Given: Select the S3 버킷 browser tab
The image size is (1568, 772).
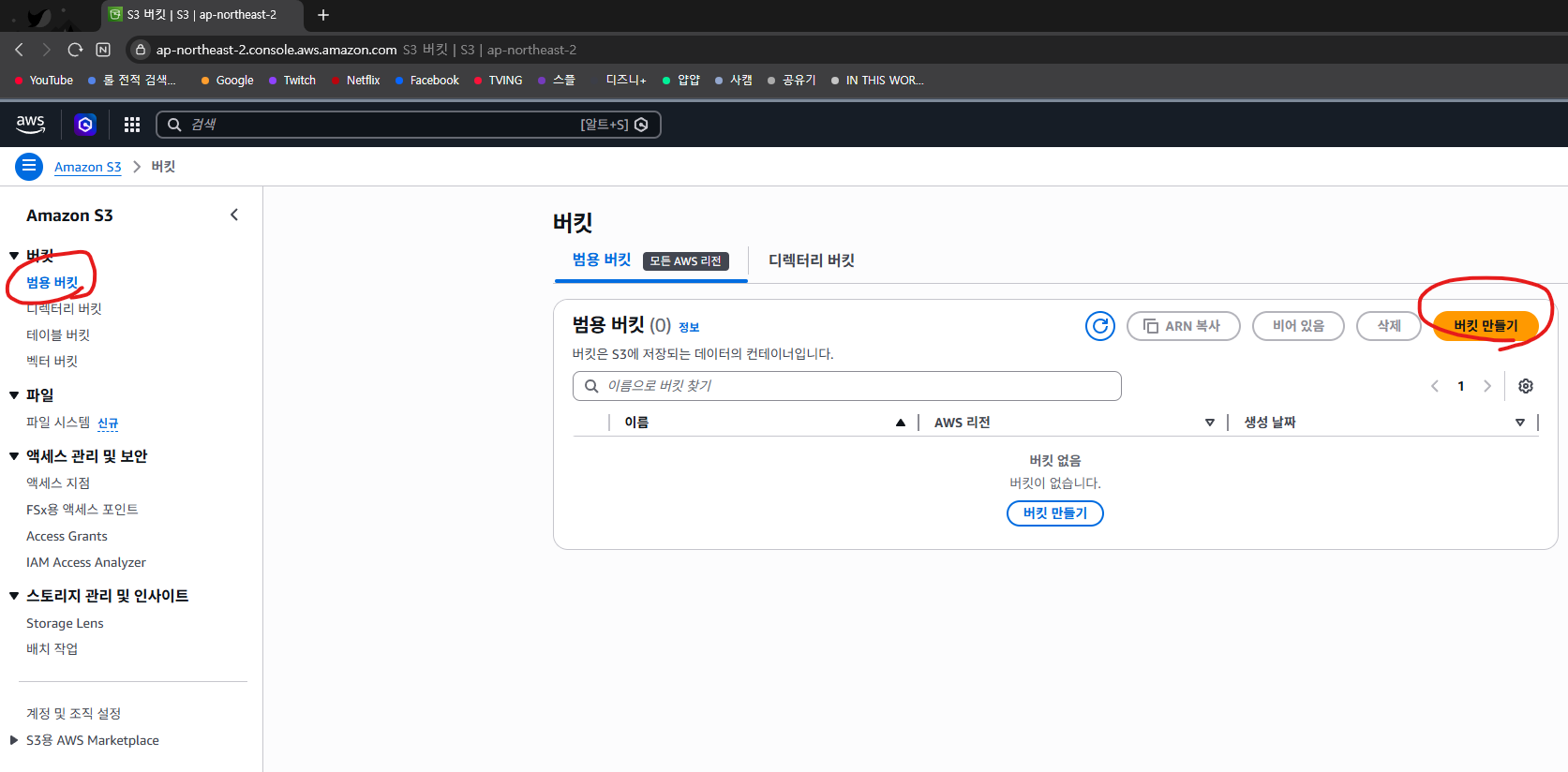Looking at the screenshot, I should tap(202, 15).
